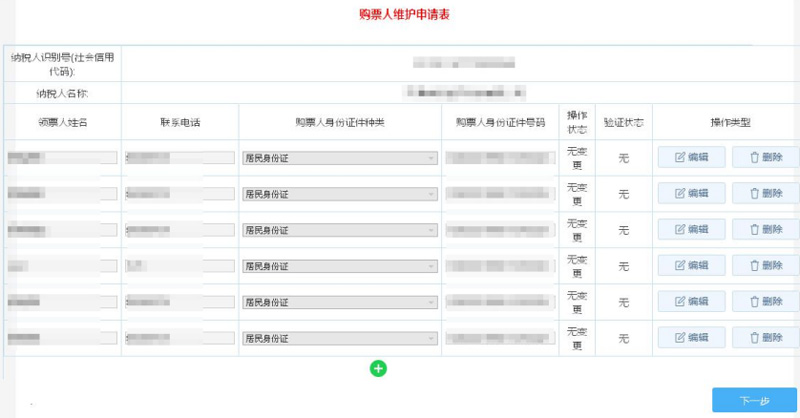Click 删除 in the fifth row
Viewport: 800px width, 418px height.
(x=766, y=302)
